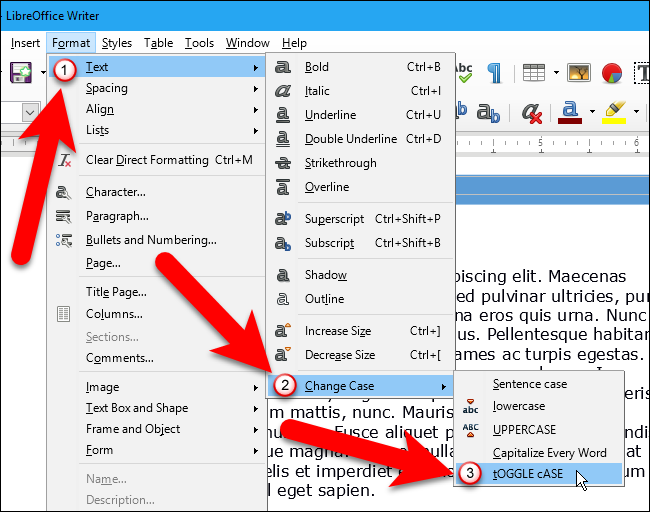The image size is (650, 512).
Task: Choose Capitalize Every Word option
Action: (x=539, y=453)
